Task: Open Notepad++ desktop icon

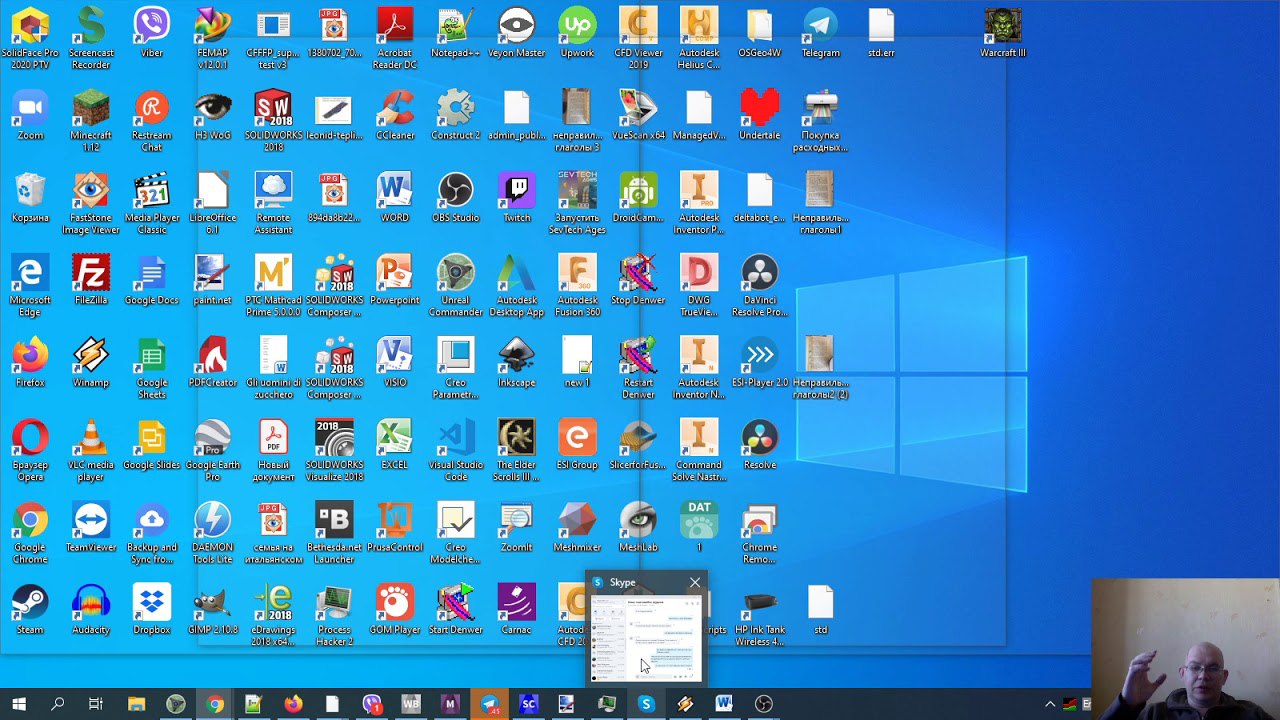Action: click(x=455, y=33)
